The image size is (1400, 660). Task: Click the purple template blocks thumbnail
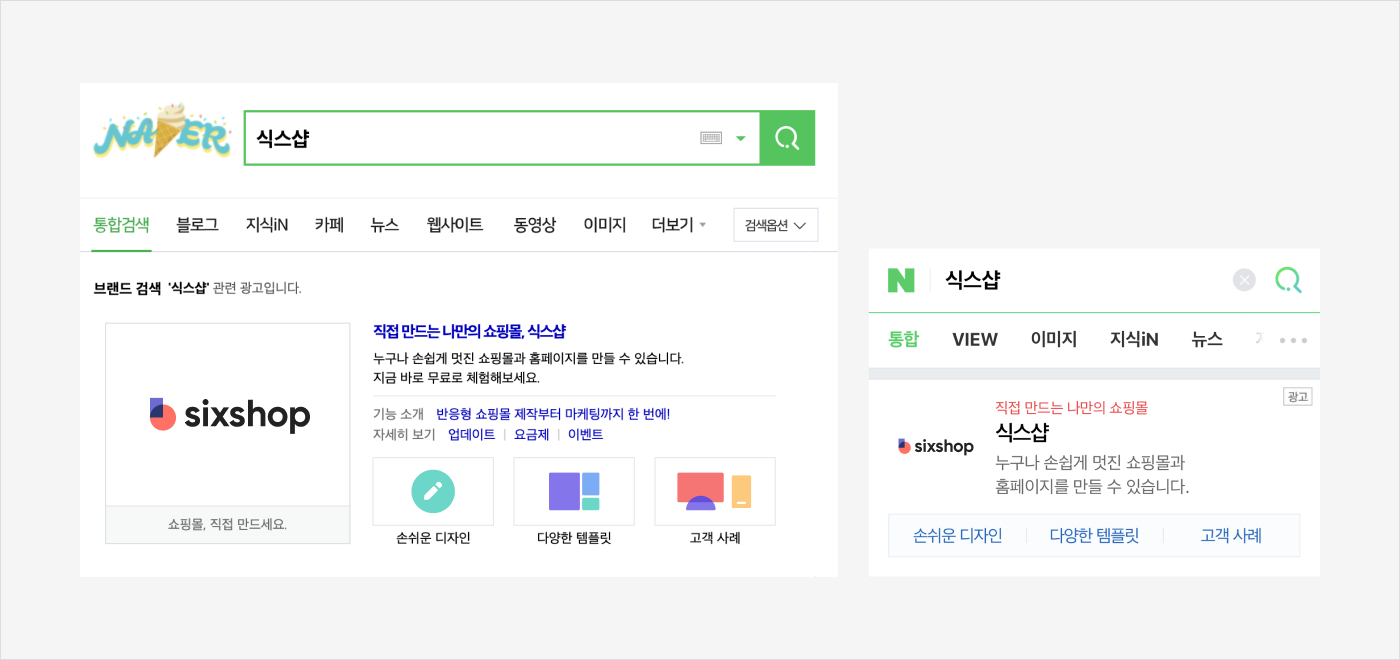[574, 491]
